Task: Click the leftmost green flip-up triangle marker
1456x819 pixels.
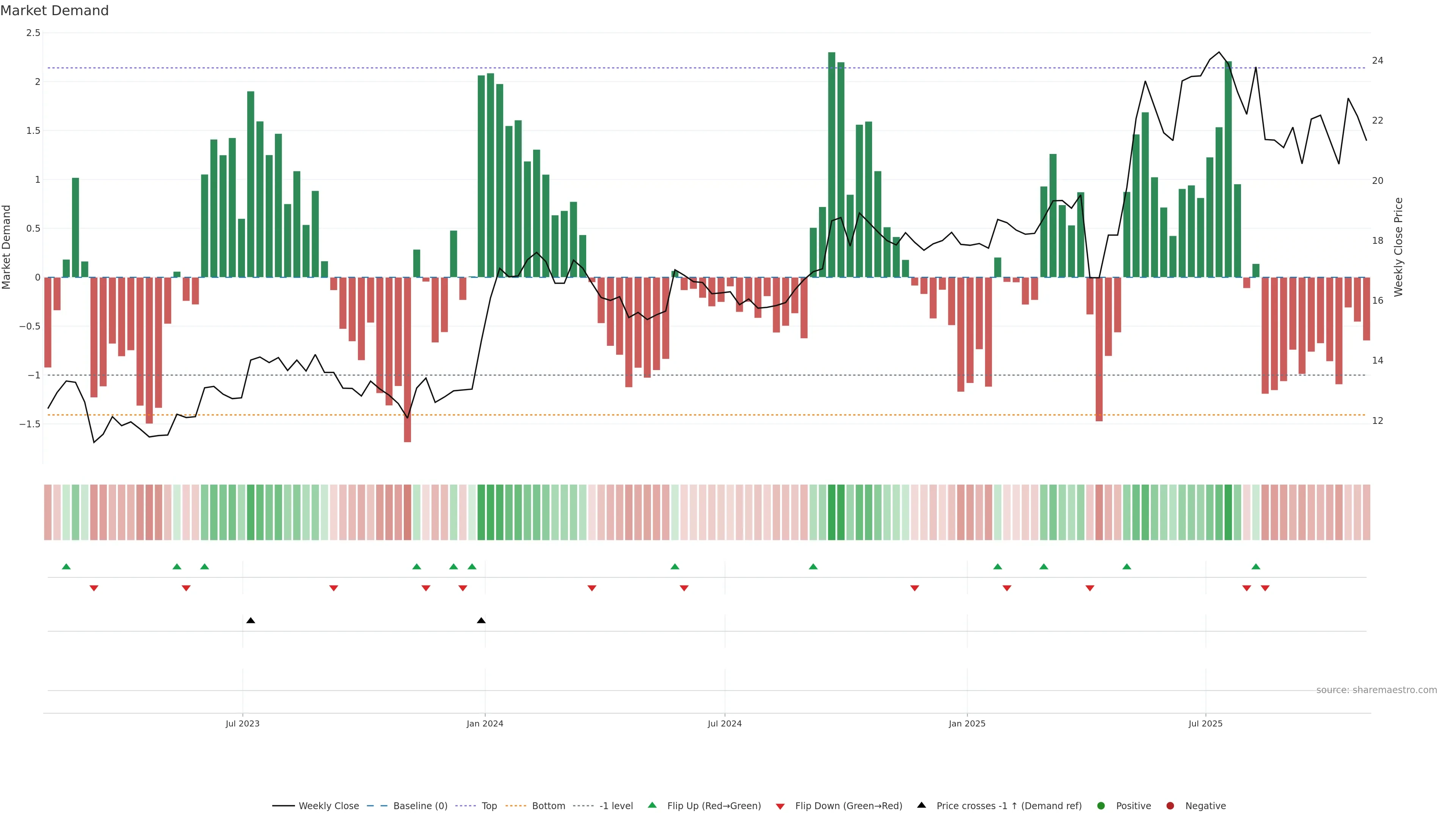Action: (66, 566)
